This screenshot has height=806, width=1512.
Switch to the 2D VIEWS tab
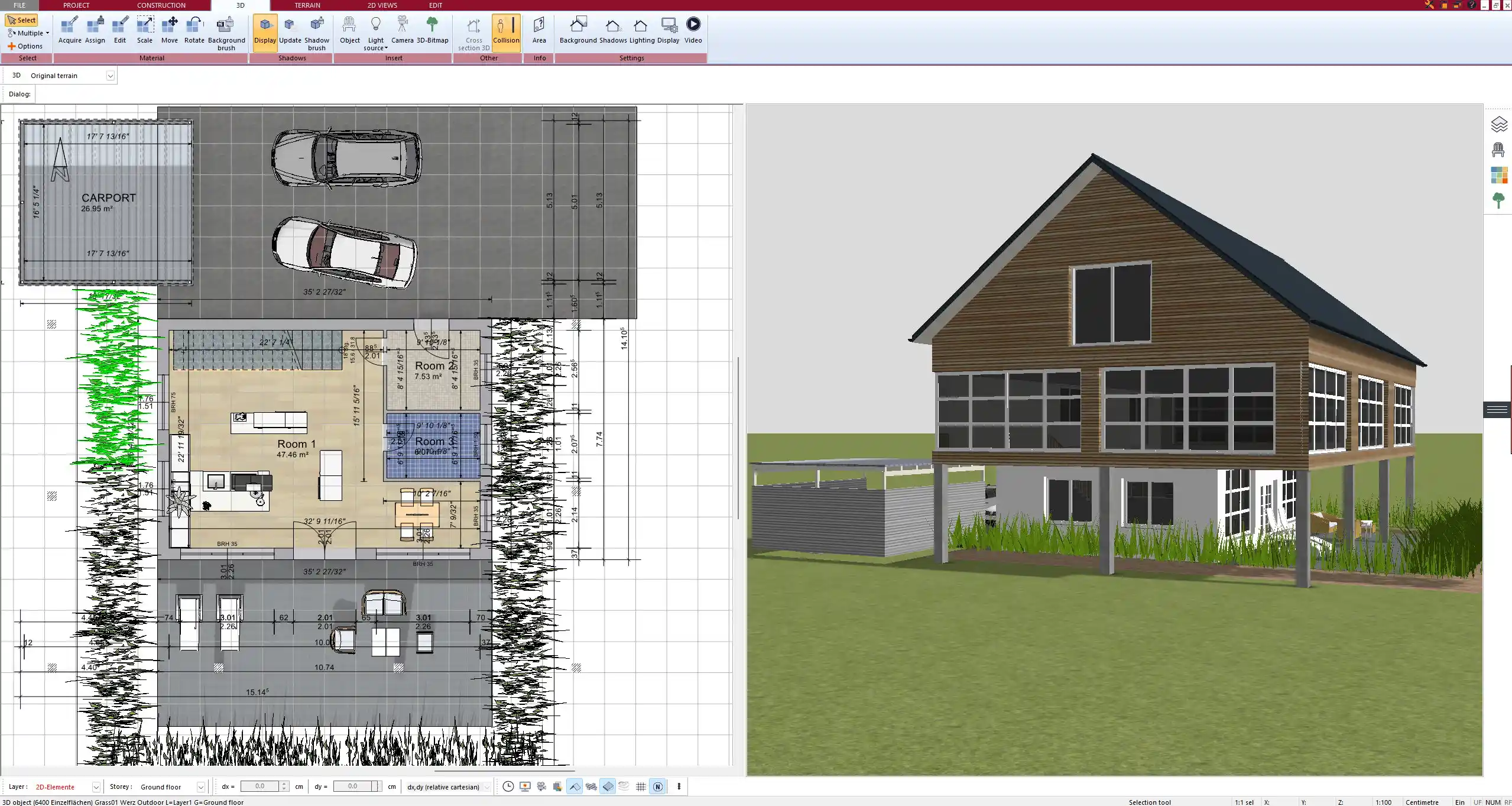[382, 5]
